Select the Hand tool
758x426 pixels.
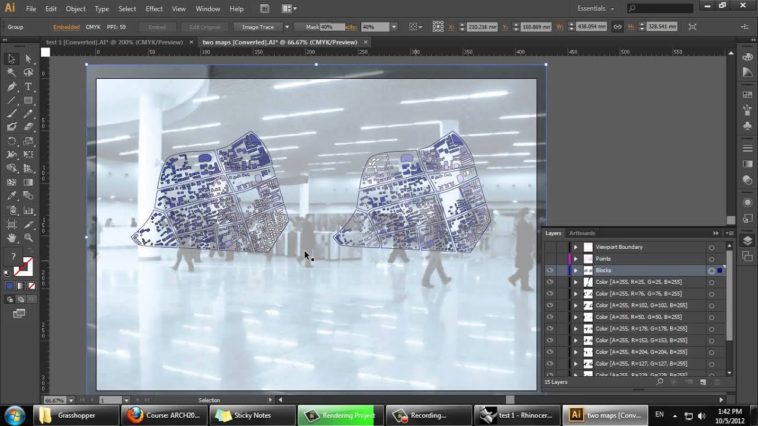12,238
